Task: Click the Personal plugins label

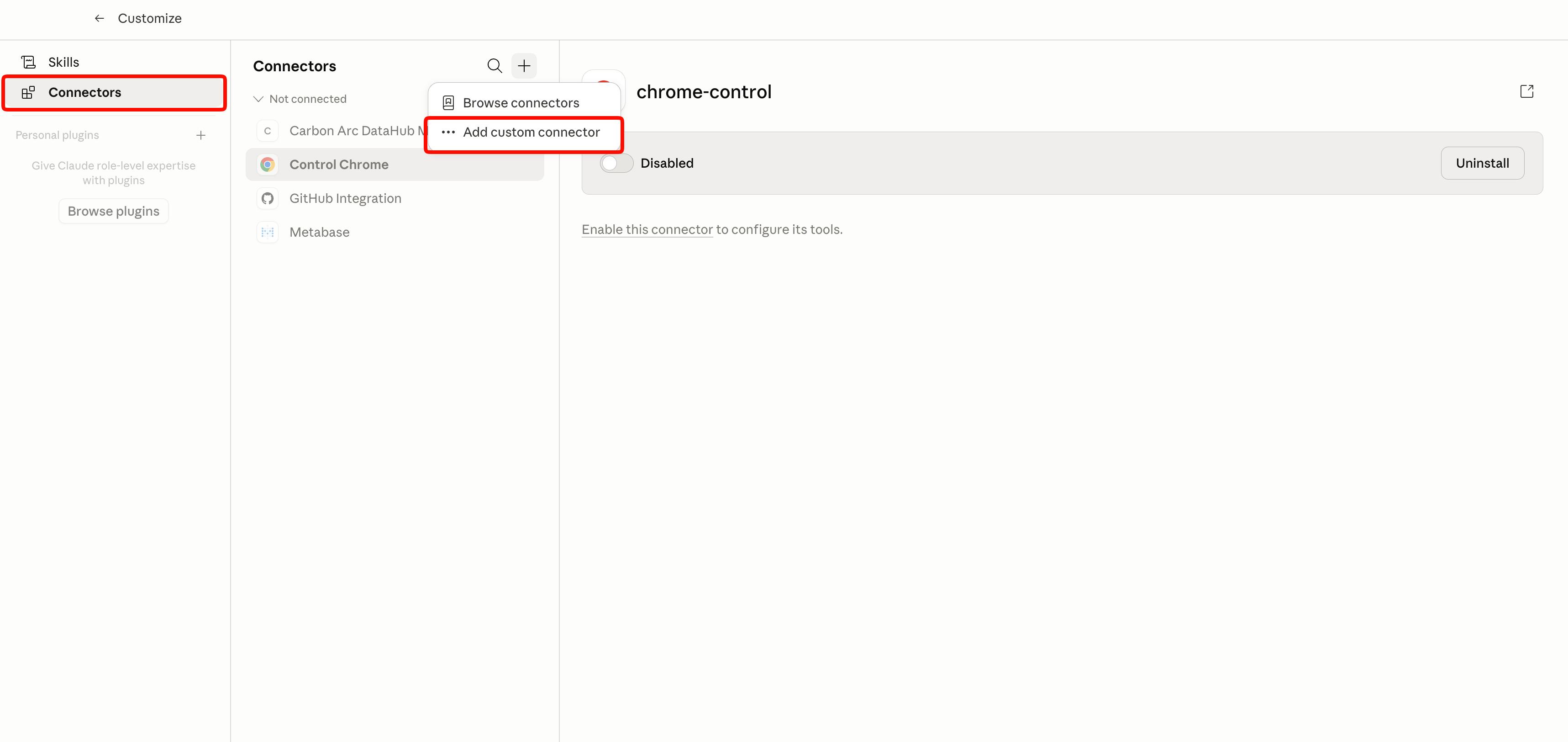Action: tap(57, 135)
